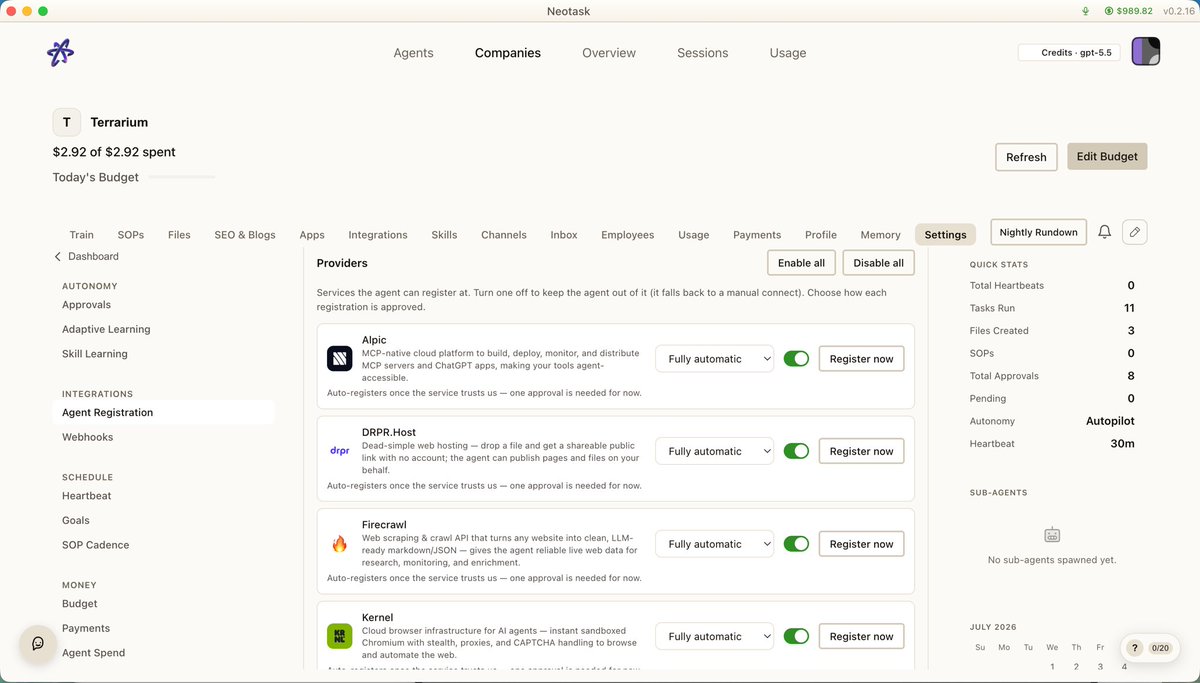The height and width of the screenshot is (683, 1200).
Task: Open Skill Learning in the sidebar
Action: 95,354
